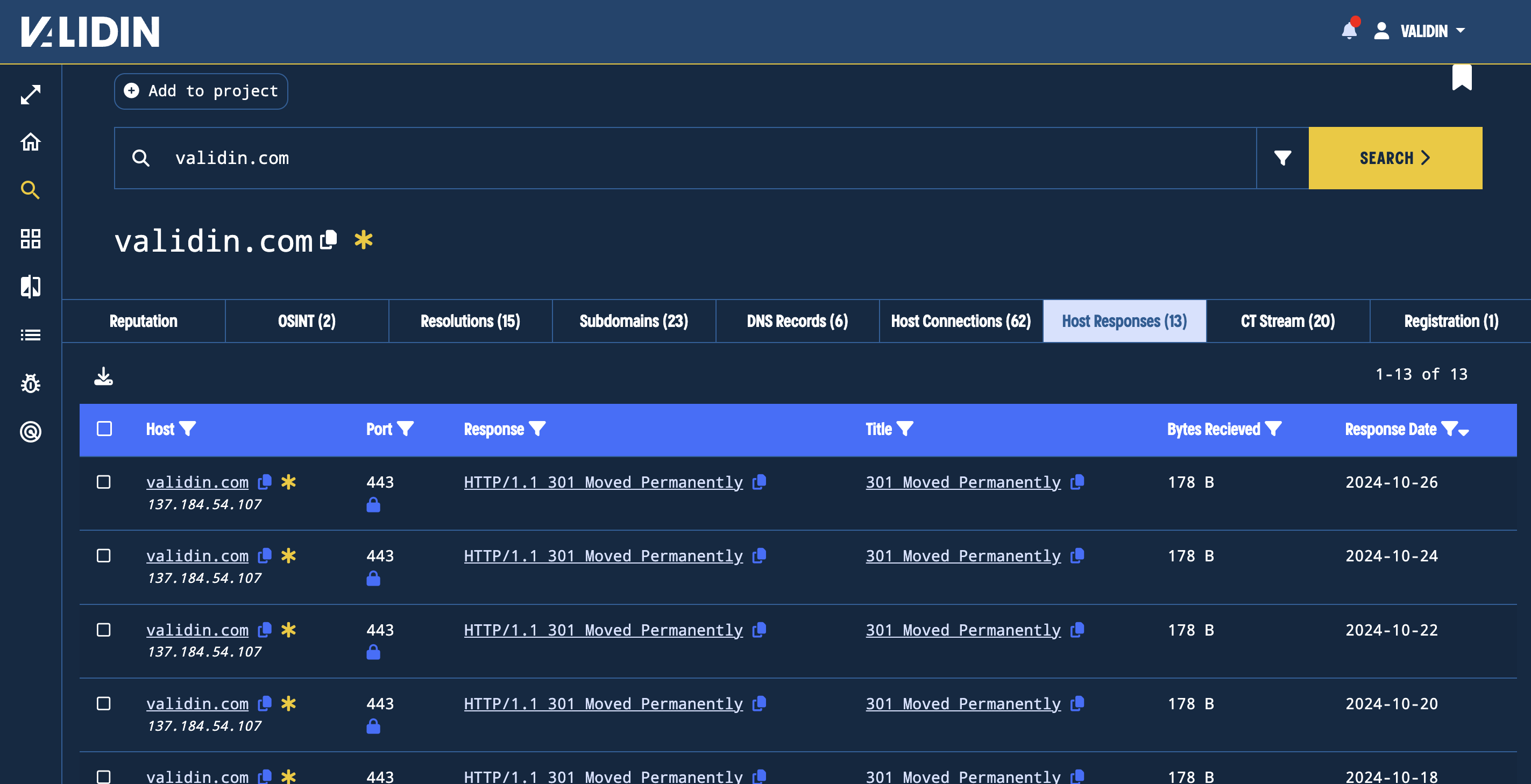Check the 2024-10-24 row checkbox

tap(103, 556)
